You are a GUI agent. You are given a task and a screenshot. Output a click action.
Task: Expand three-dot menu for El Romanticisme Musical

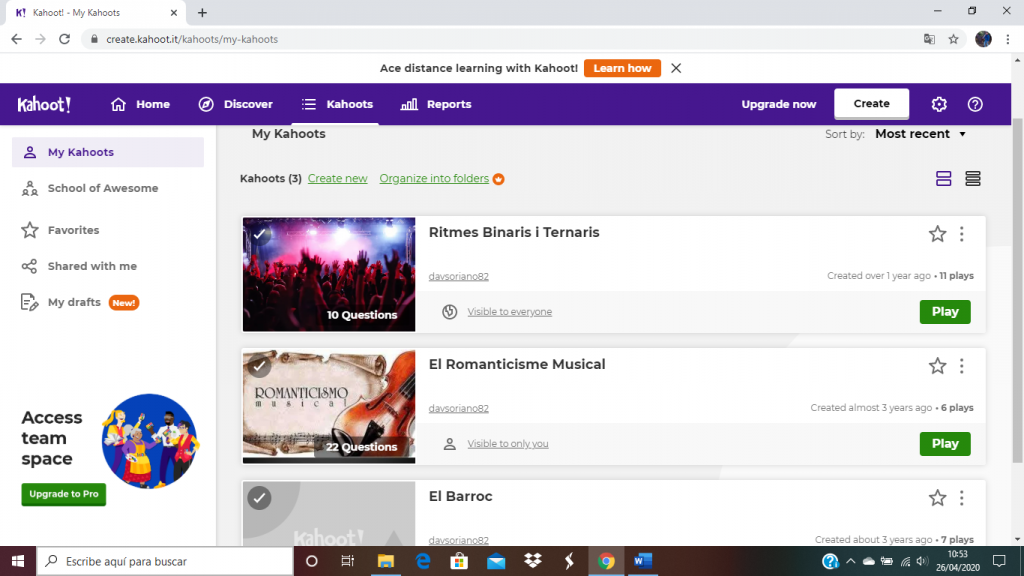[961, 366]
